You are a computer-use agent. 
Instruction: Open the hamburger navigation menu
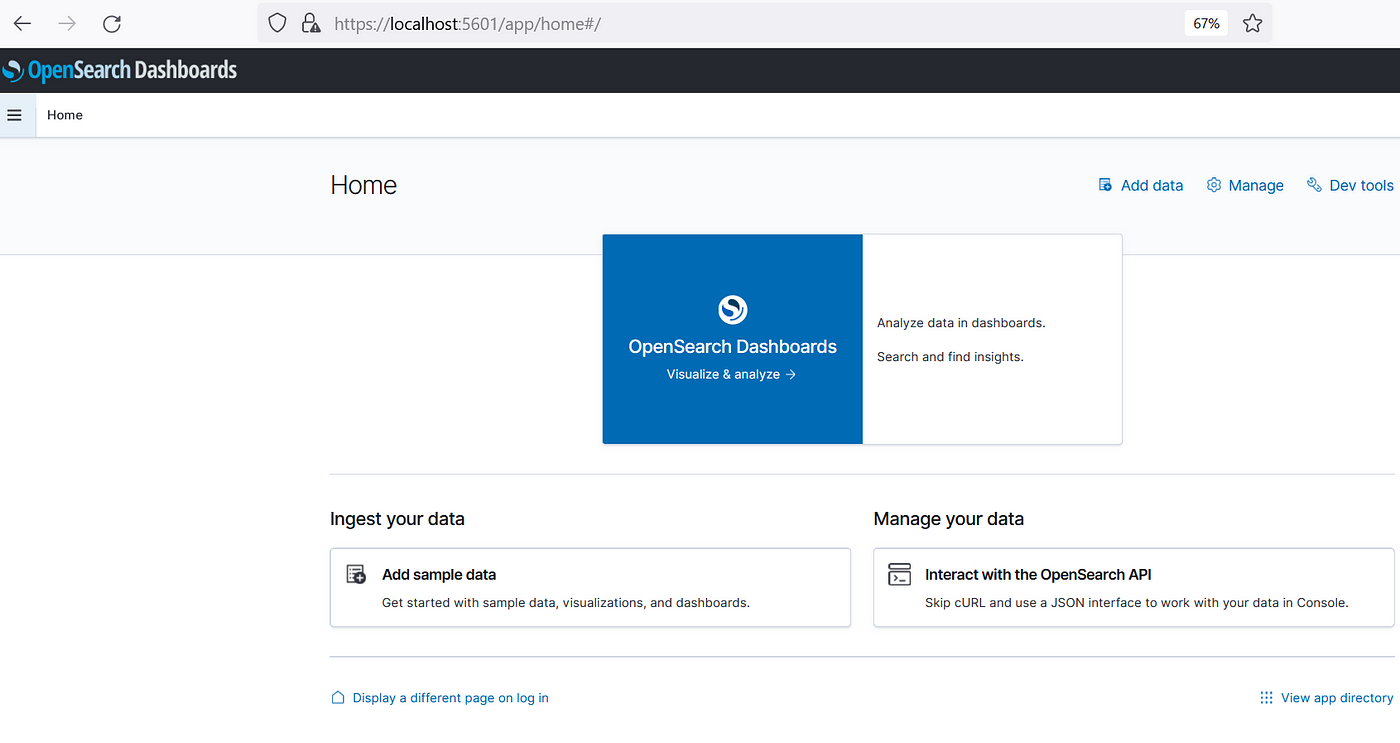[x=14, y=115]
